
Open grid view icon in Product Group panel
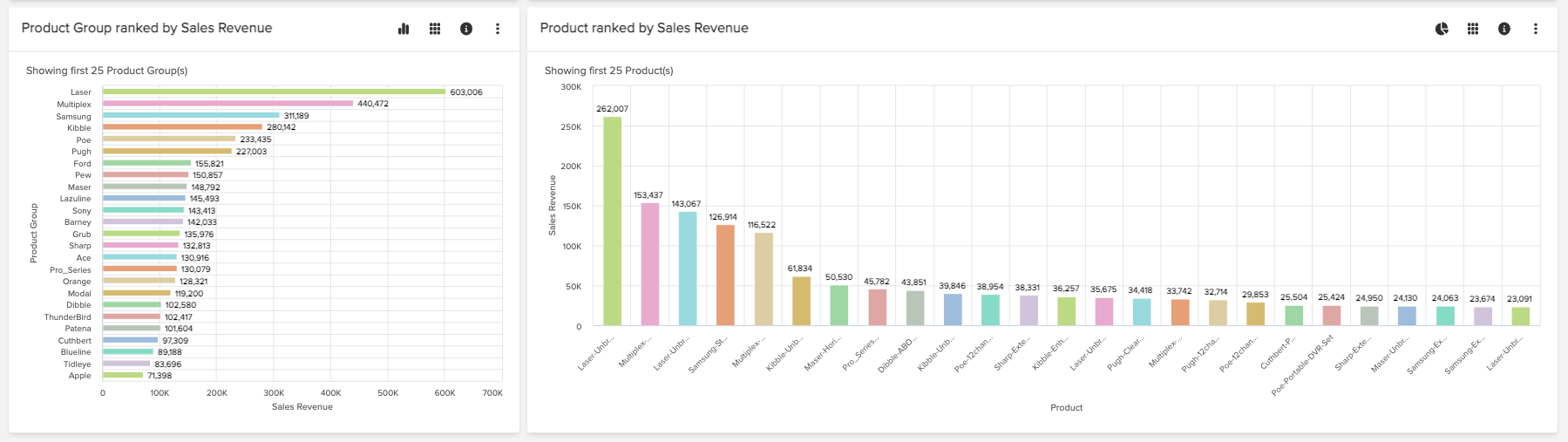435,29
